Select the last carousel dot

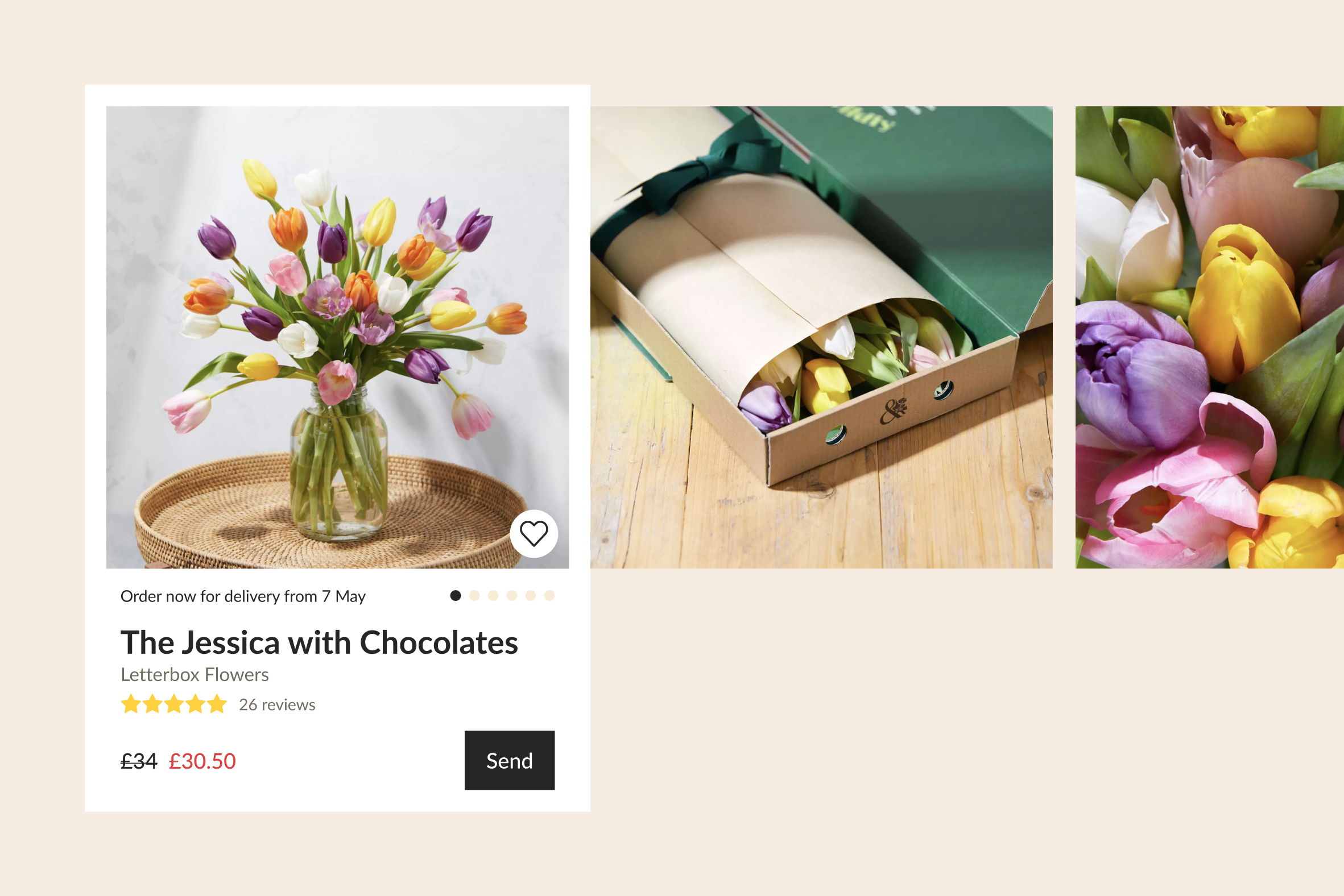pyautogui.click(x=549, y=595)
